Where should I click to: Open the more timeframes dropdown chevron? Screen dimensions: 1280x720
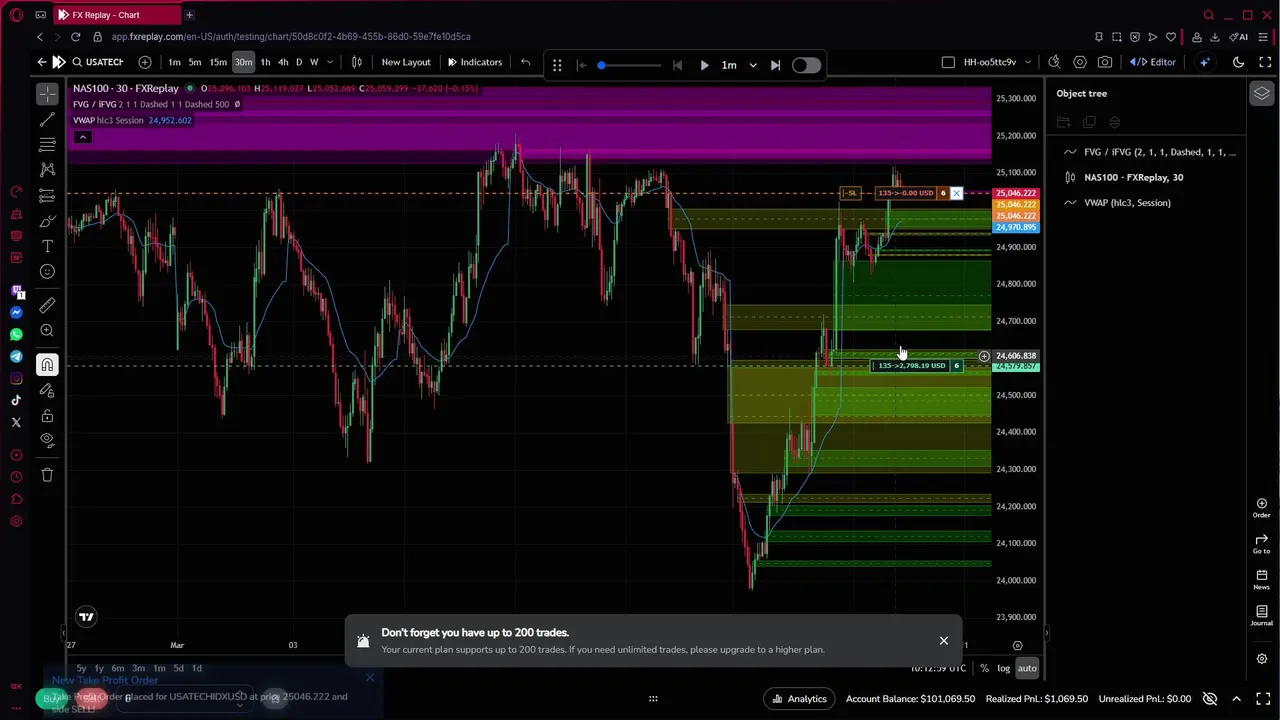click(330, 62)
